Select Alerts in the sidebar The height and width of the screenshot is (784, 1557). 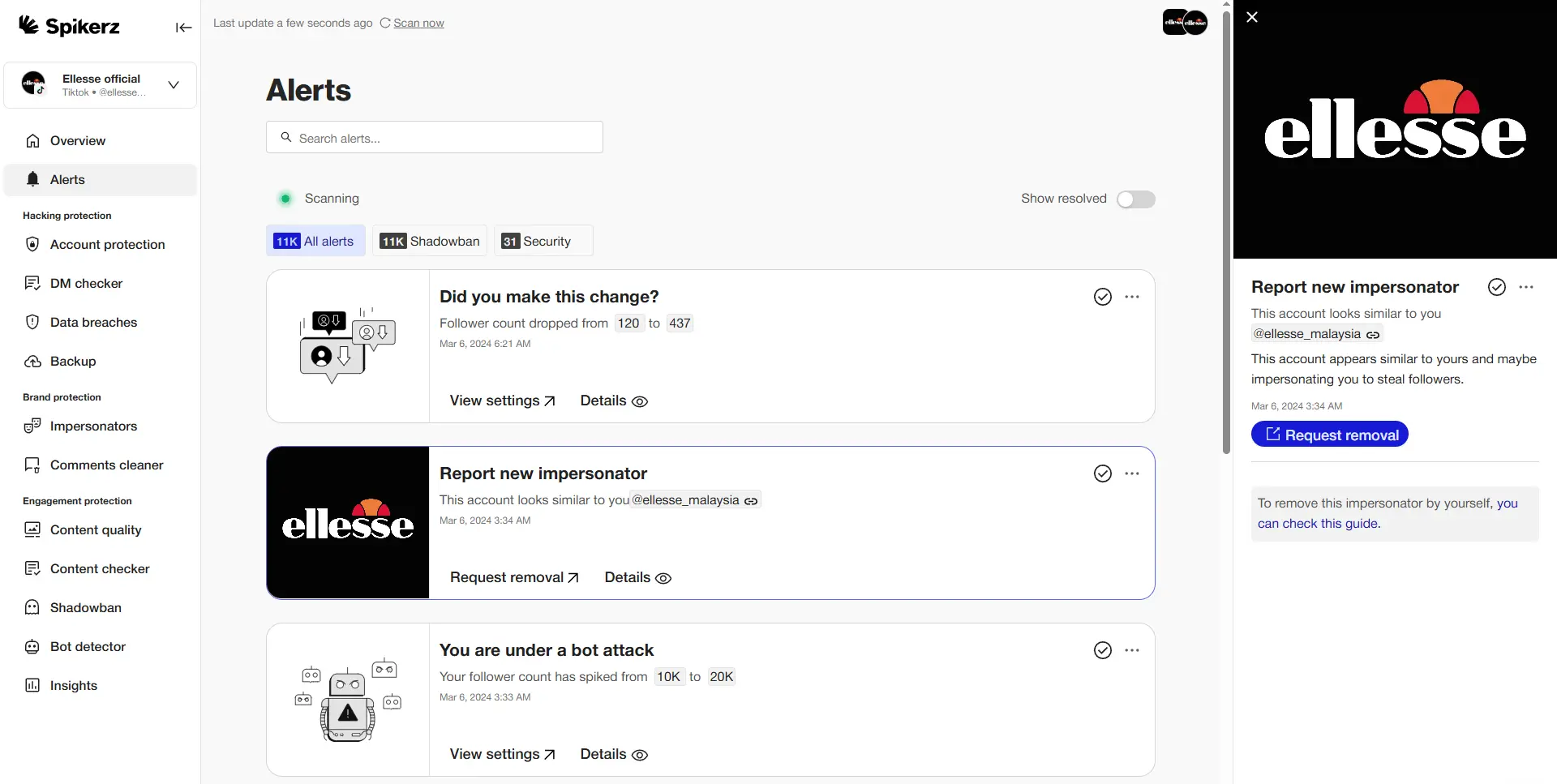point(101,180)
